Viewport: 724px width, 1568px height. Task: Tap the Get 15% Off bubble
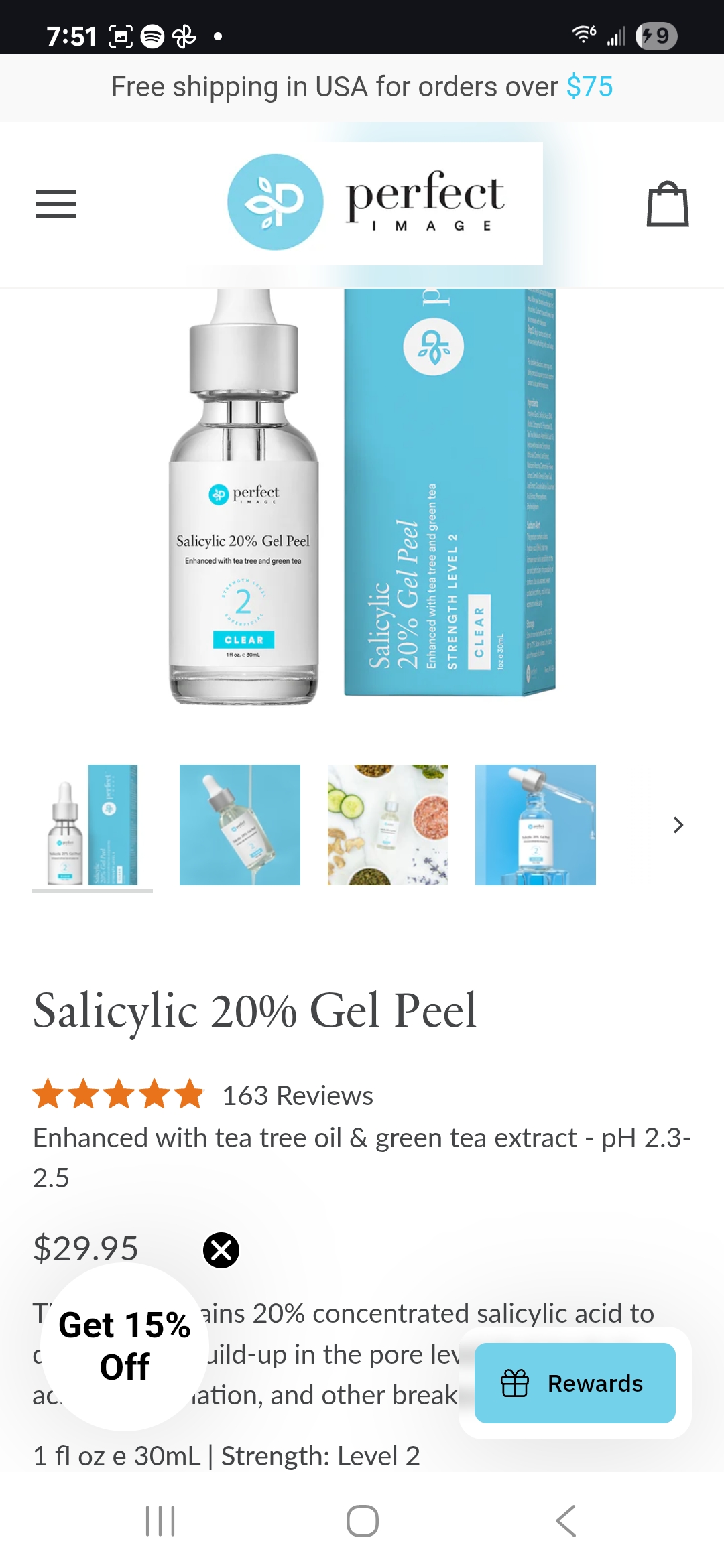(125, 1347)
